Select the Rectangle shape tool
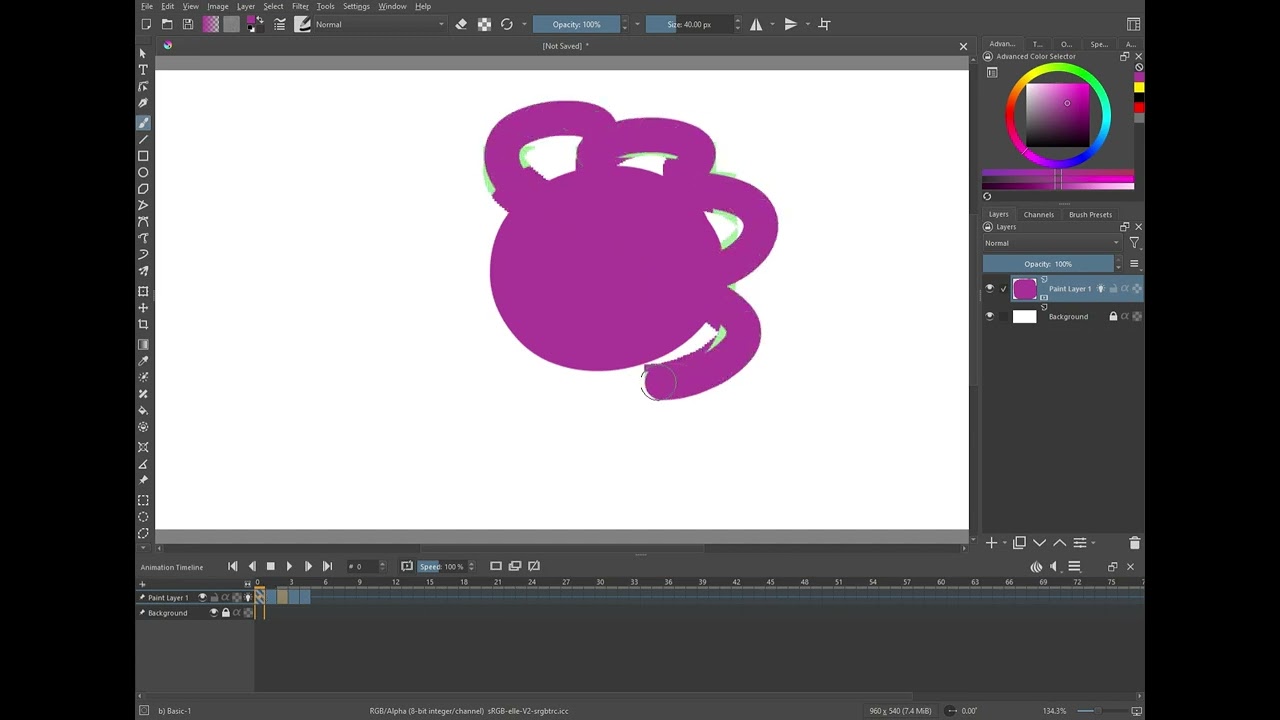The height and width of the screenshot is (720, 1280). [x=143, y=156]
